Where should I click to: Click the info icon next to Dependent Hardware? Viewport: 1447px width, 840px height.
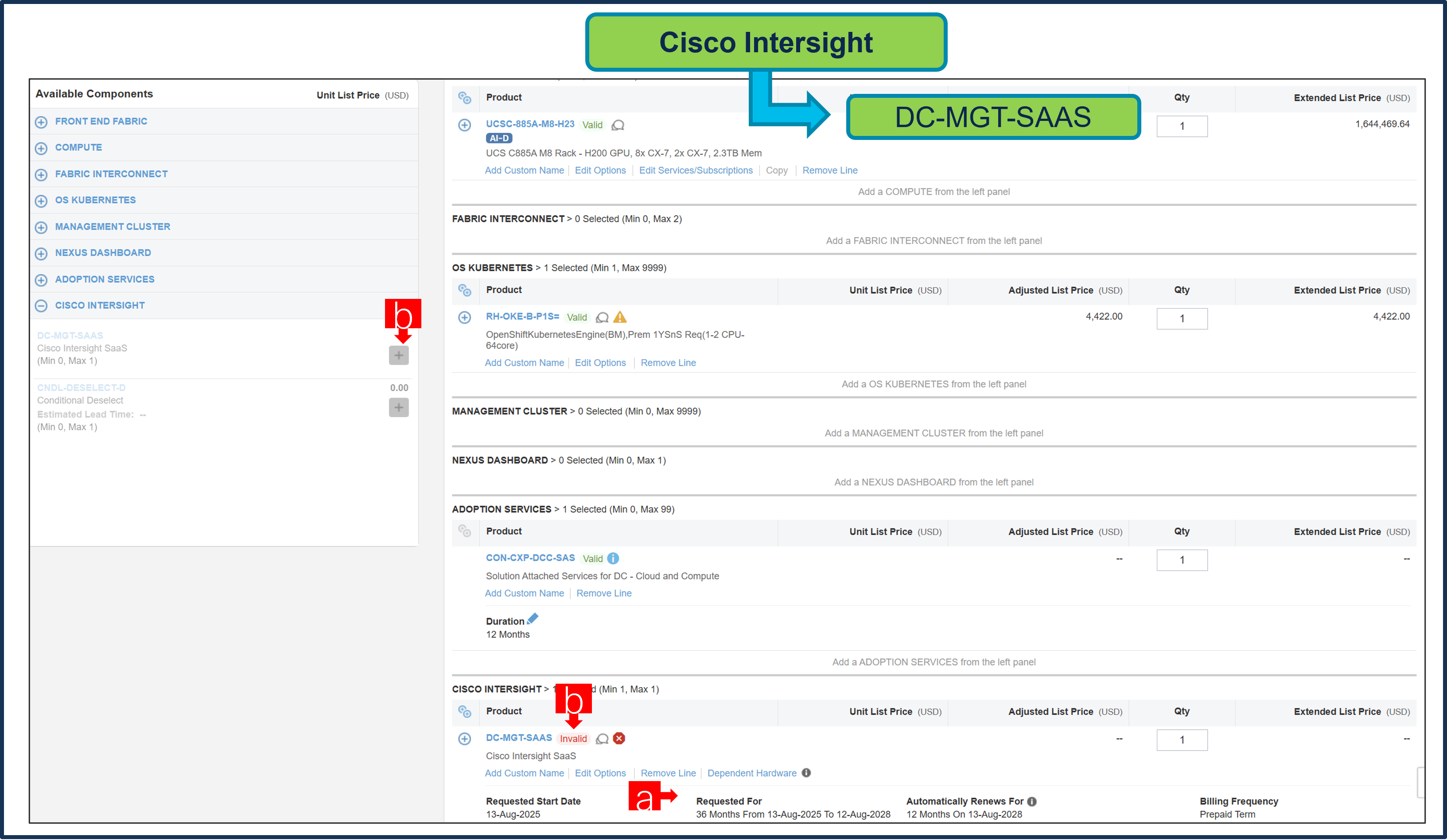(806, 773)
